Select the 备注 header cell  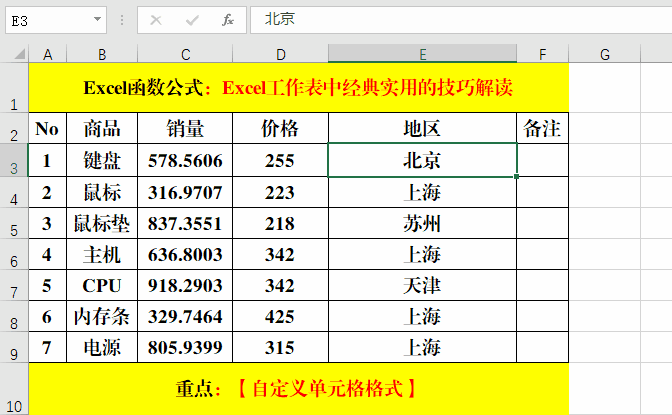click(543, 128)
